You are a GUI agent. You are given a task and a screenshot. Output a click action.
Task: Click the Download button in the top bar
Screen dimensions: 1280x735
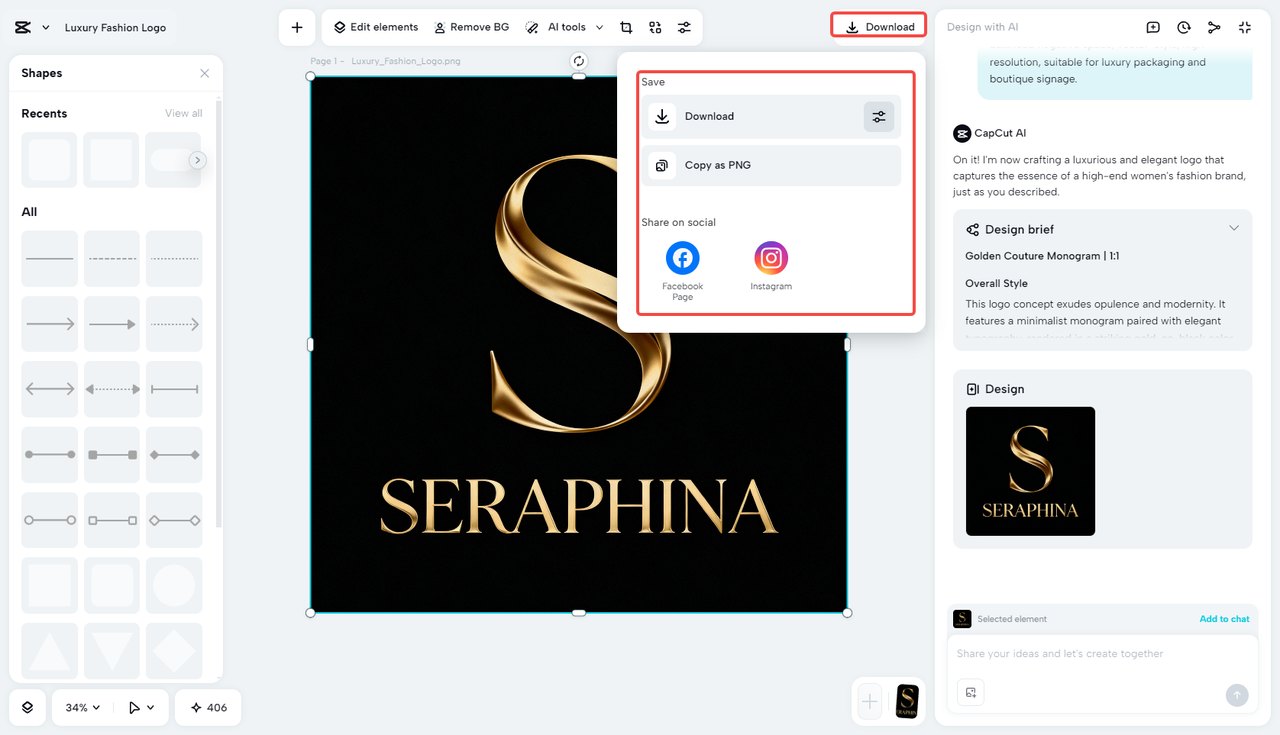pyautogui.click(x=878, y=27)
